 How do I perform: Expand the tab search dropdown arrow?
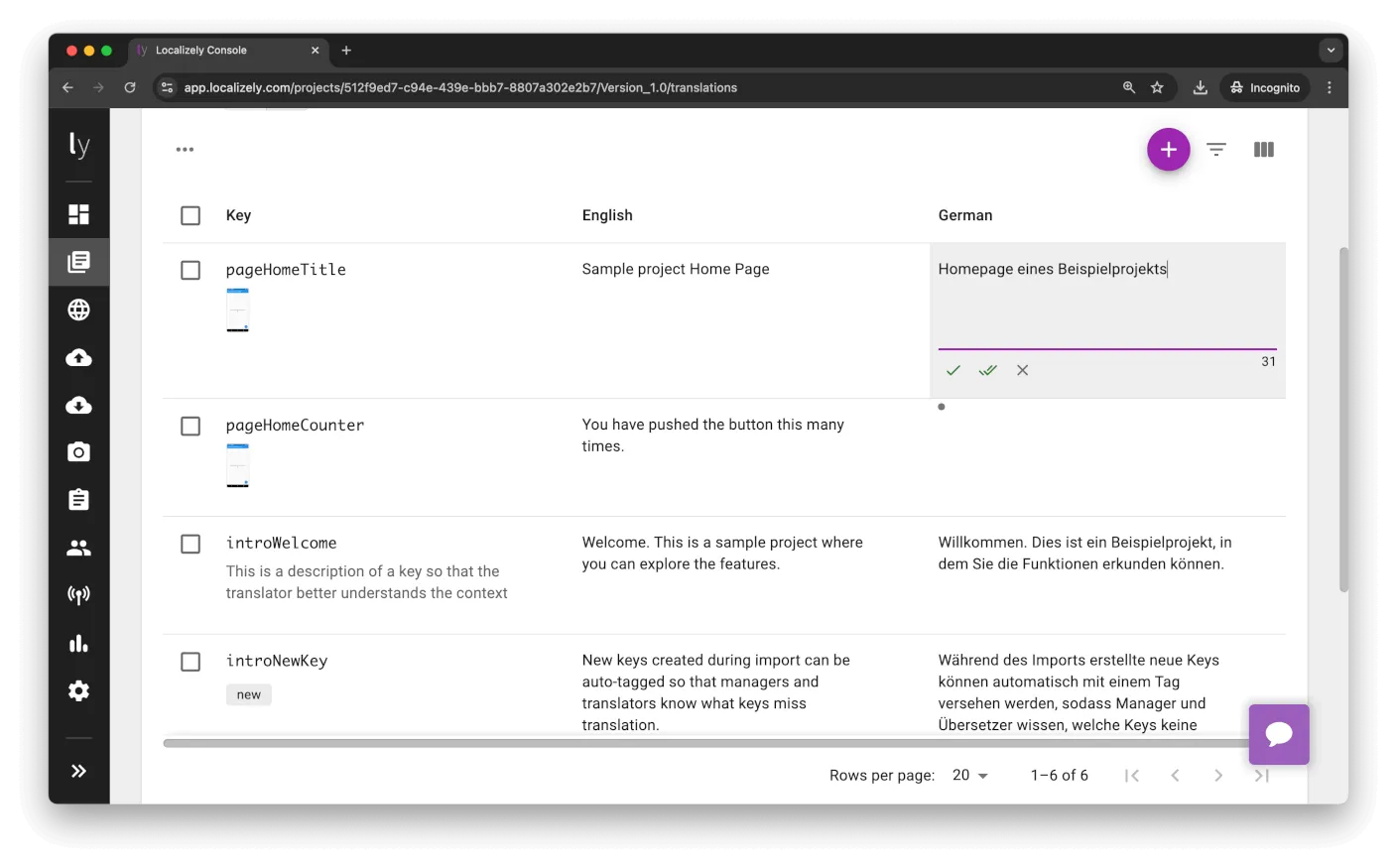[1331, 51]
